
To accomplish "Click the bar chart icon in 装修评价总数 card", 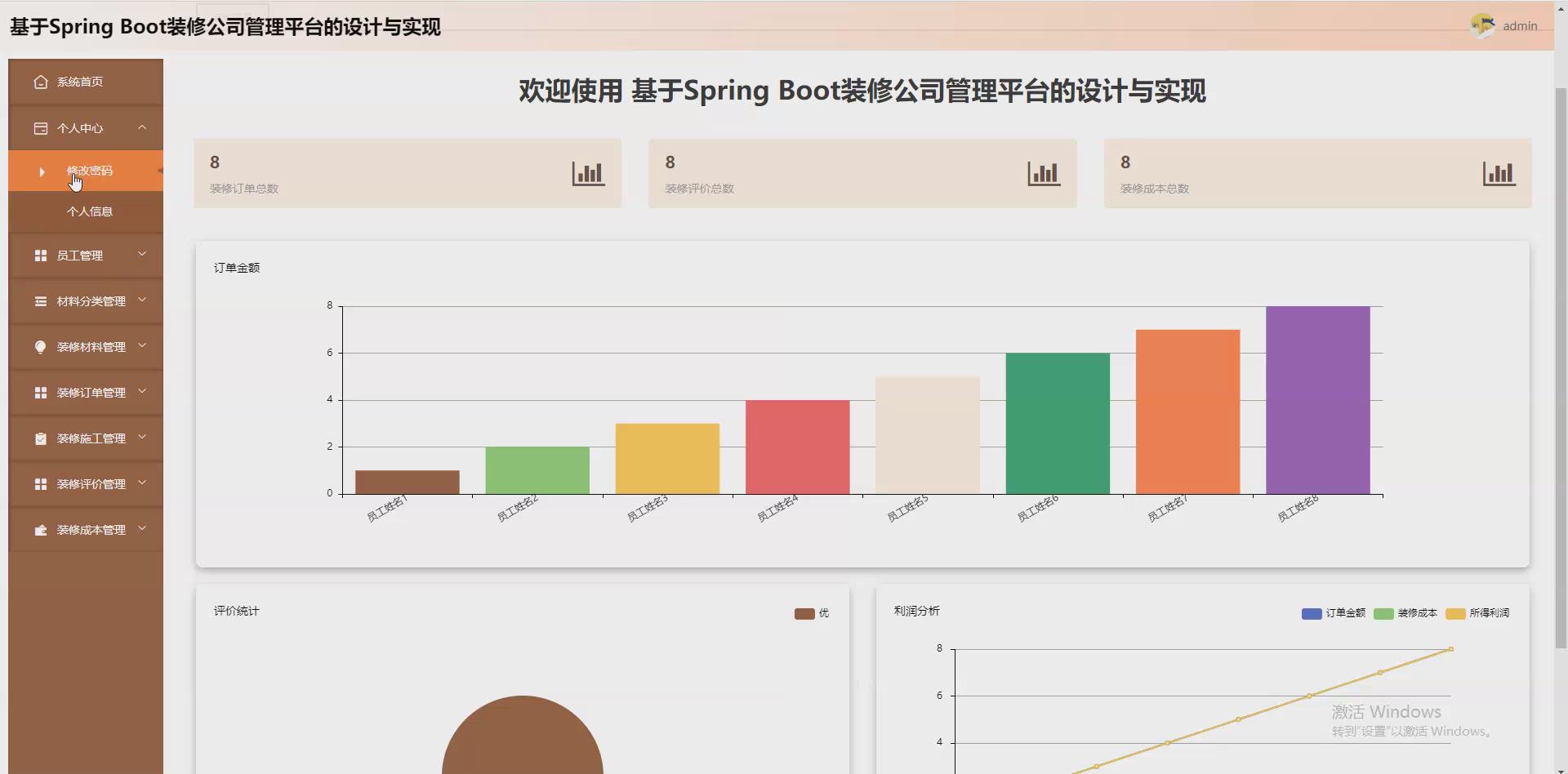I will [x=1044, y=173].
